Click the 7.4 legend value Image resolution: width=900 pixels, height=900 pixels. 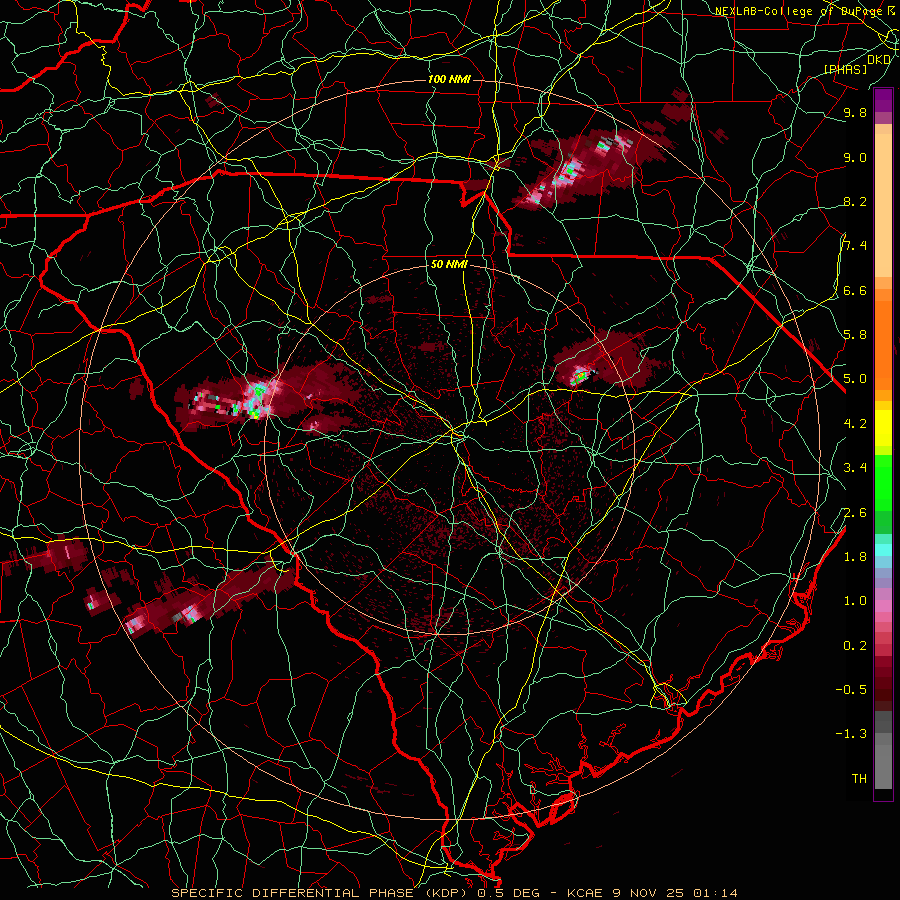855,246
